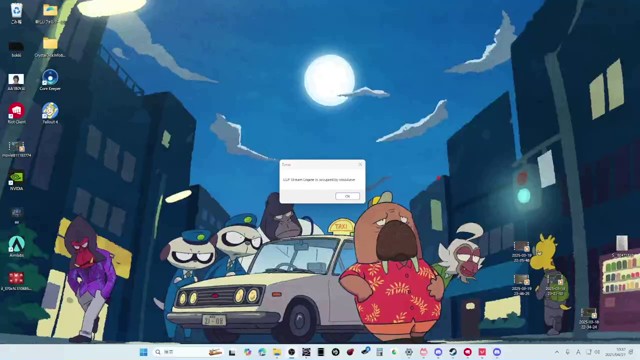
Task: Show hidden system tray icons
Action: pos(557,352)
